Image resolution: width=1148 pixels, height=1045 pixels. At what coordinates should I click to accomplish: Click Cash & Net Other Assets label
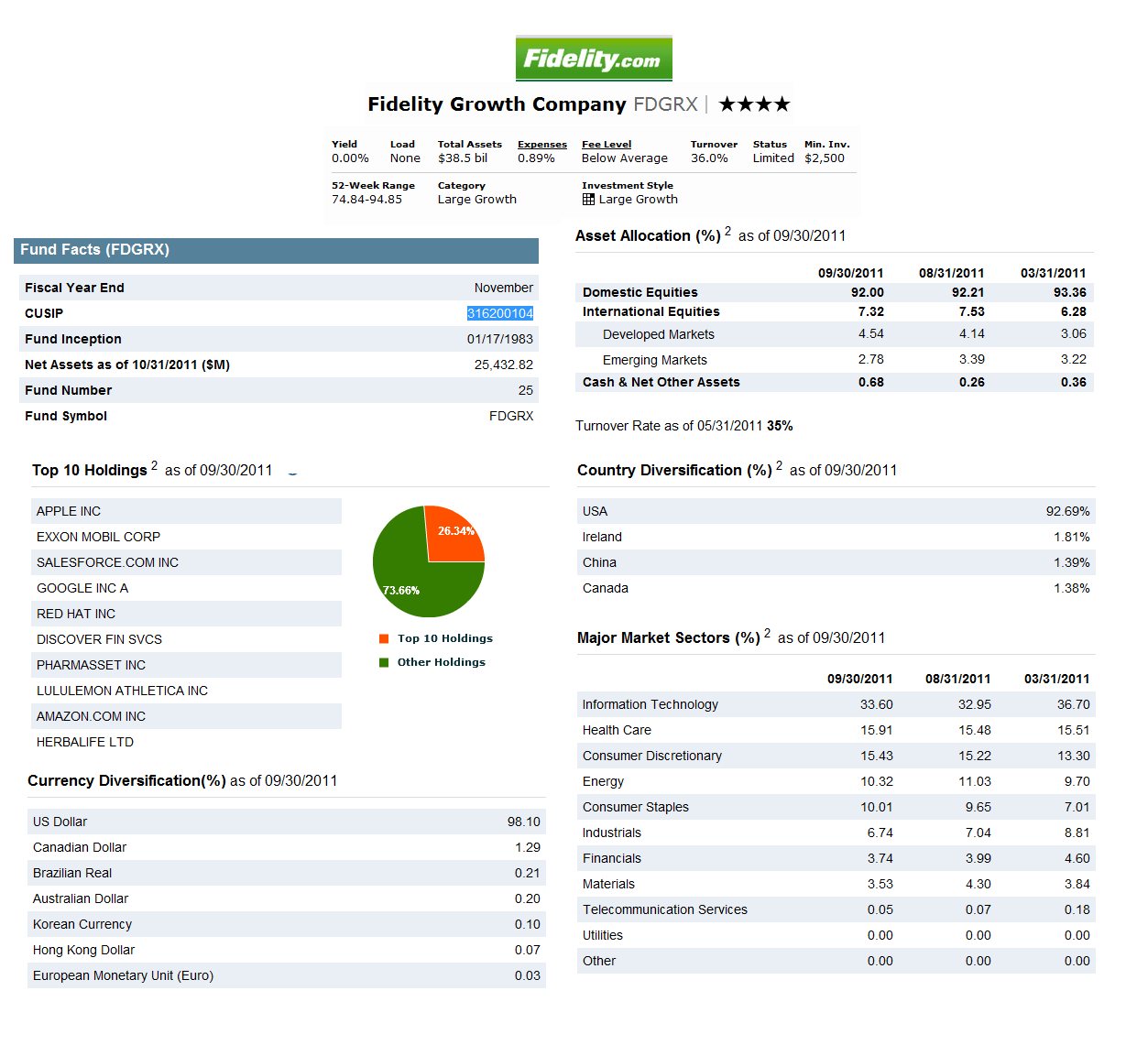point(661,382)
